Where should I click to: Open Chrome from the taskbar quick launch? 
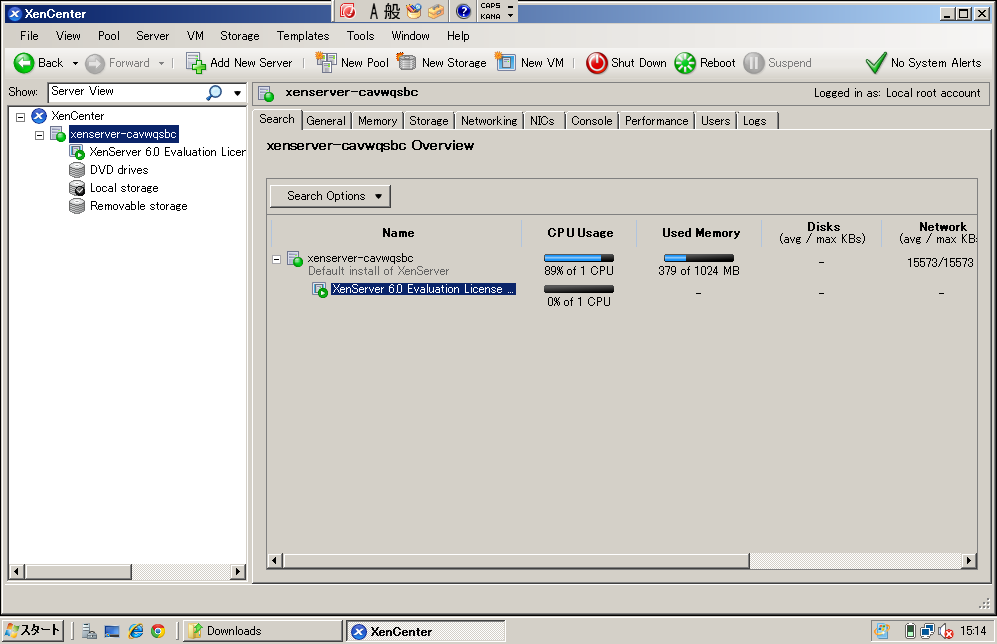pos(158,631)
